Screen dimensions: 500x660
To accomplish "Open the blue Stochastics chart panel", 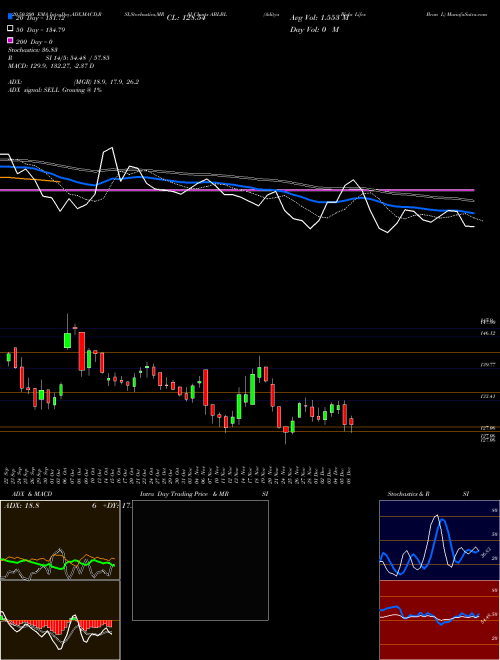I will pyautogui.click(x=439, y=540).
